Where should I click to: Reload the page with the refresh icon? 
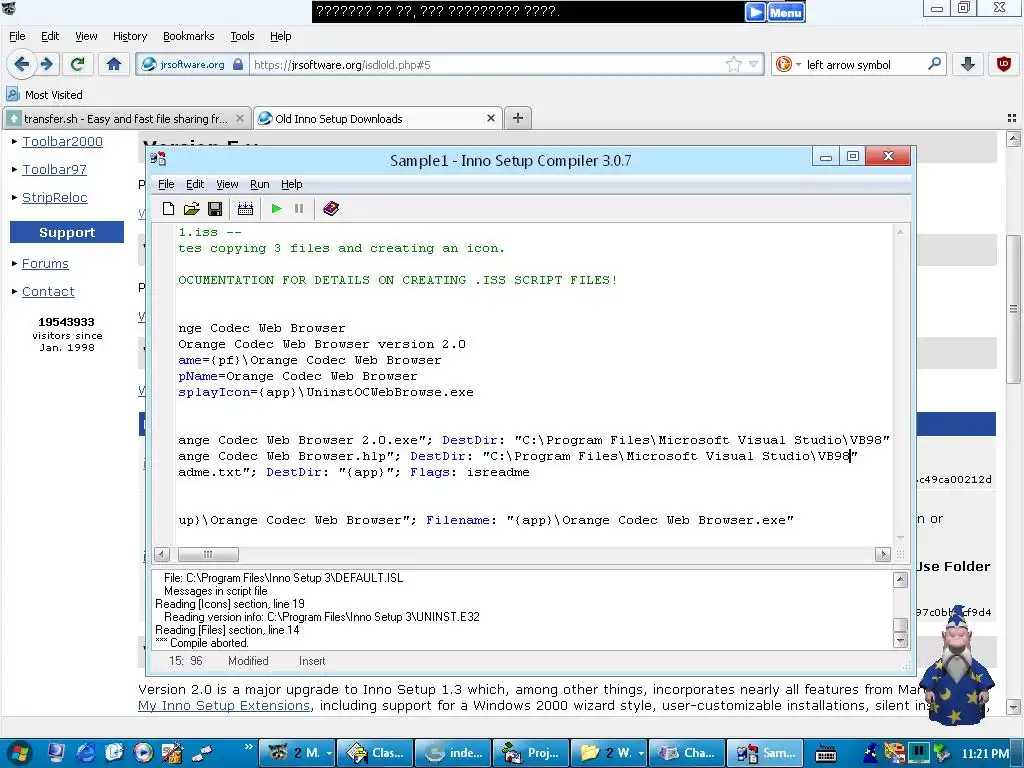(x=78, y=64)
